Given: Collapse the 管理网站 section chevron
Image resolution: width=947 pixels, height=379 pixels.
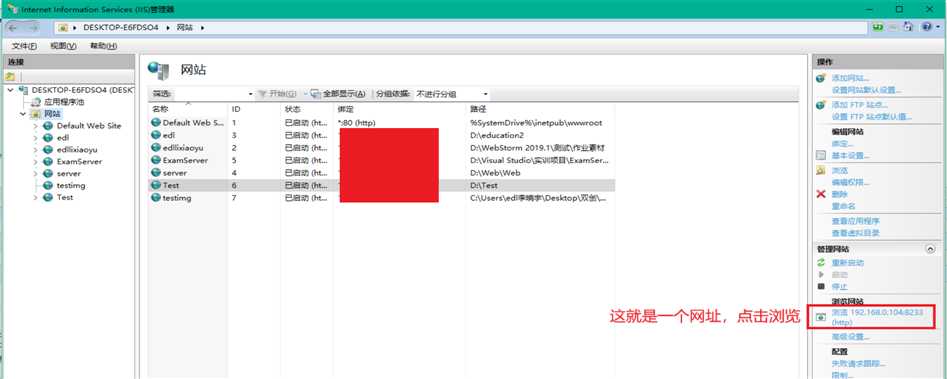Looking at the screenshot, I should coord(930,249).
